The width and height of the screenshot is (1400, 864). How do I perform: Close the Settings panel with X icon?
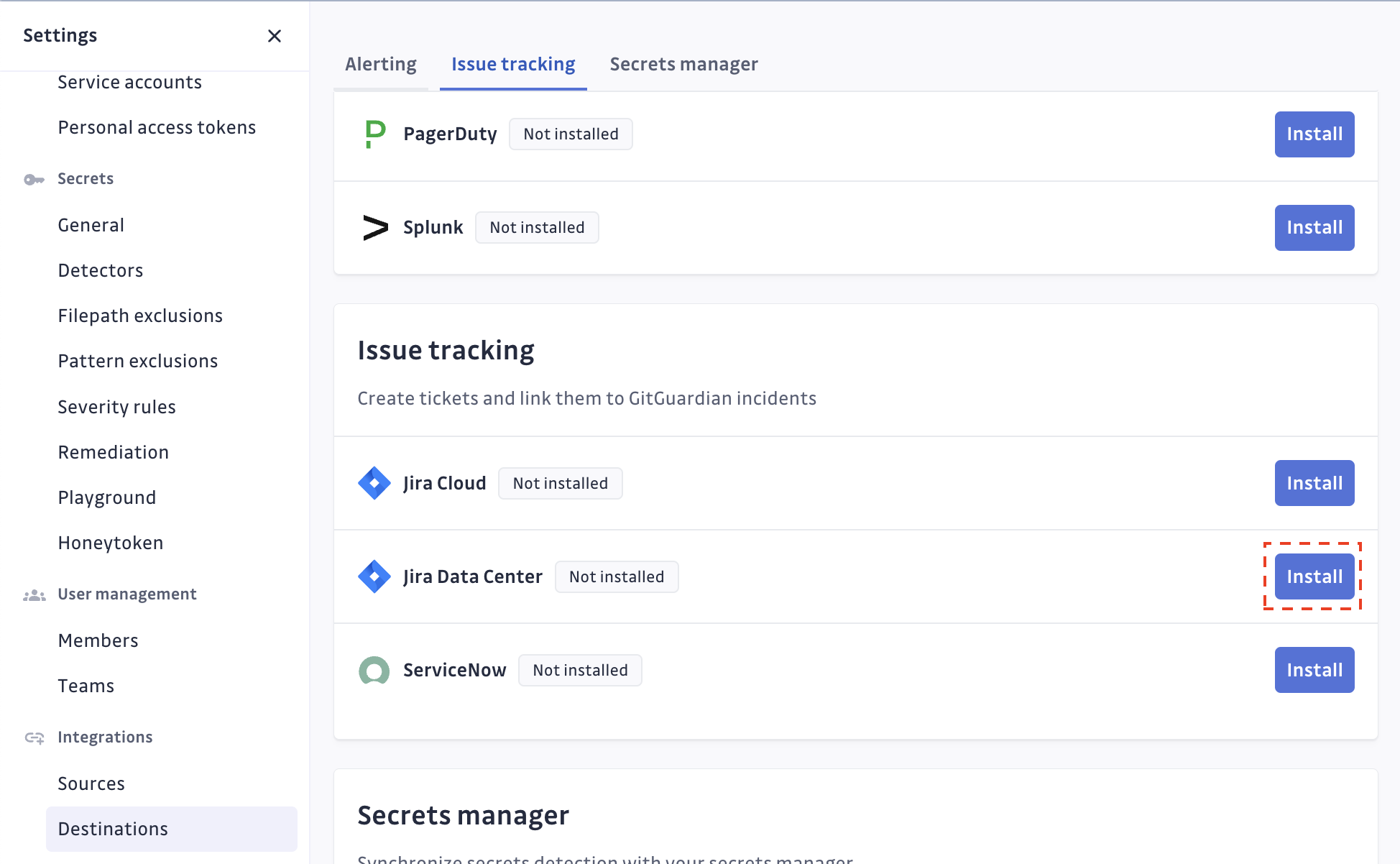coord(275,36)
